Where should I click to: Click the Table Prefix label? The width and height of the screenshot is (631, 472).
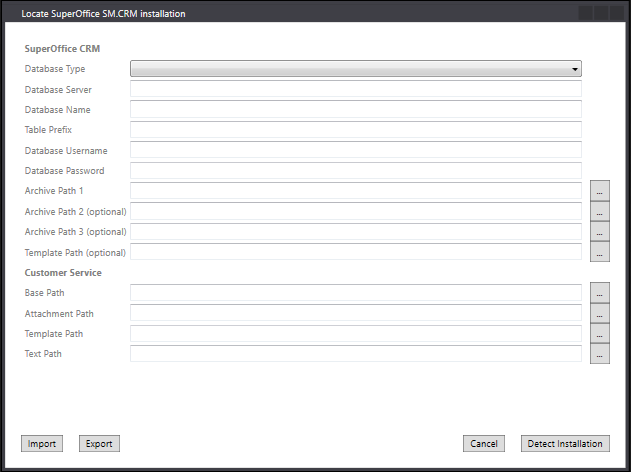[x=48, y=130]
